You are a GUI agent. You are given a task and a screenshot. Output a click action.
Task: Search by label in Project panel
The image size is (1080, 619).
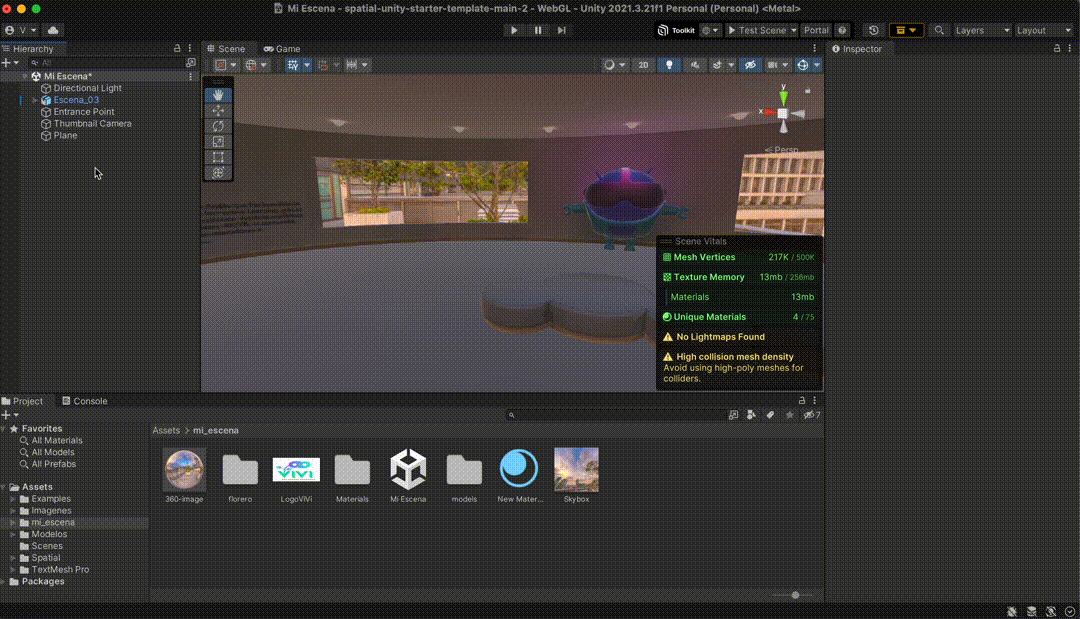[770, 415]
